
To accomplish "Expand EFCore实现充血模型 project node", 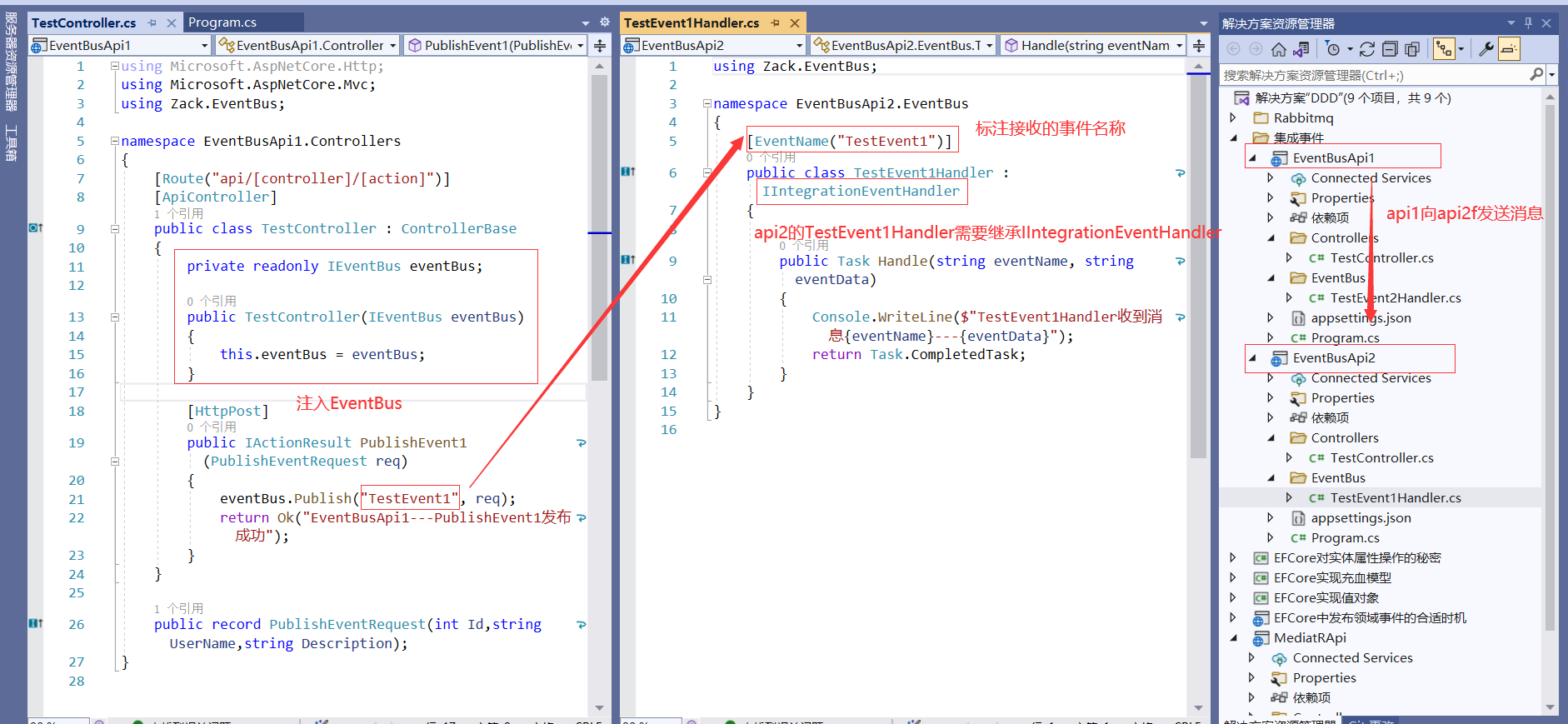I will click(1234, 578).
